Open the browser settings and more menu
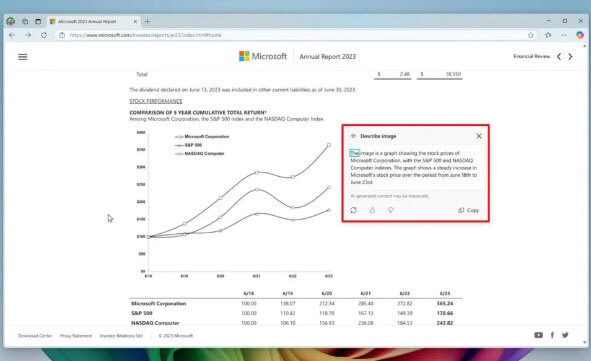 [564, 35]
